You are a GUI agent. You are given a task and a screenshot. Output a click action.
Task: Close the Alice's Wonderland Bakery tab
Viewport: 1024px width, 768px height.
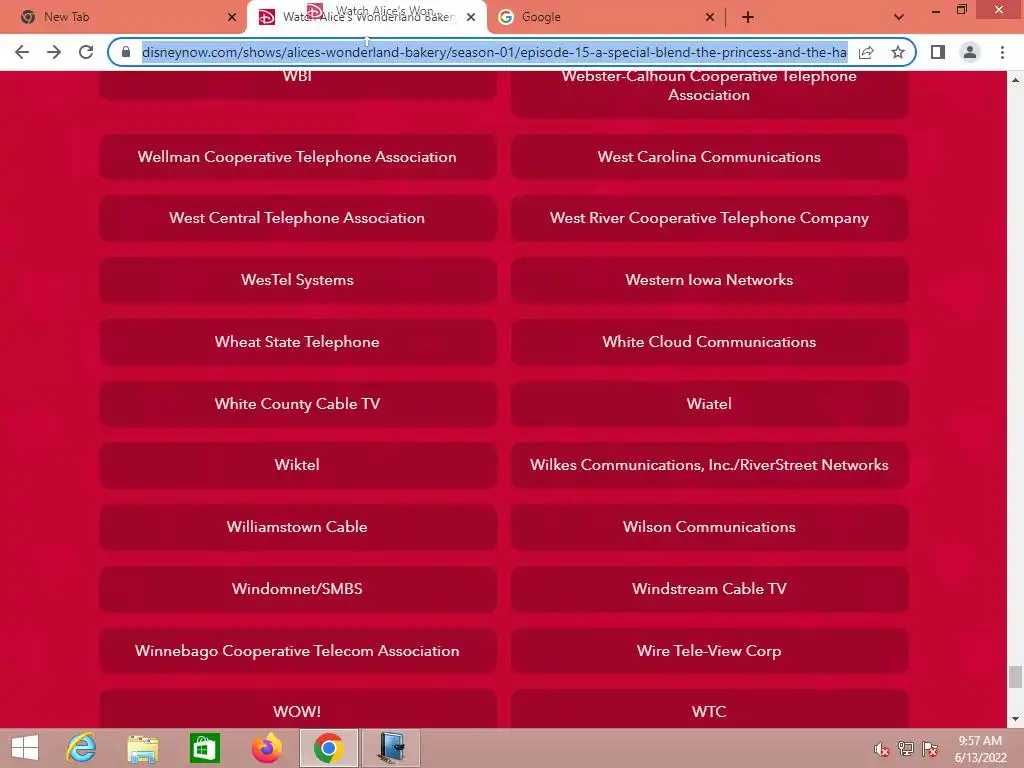[471, 17]
